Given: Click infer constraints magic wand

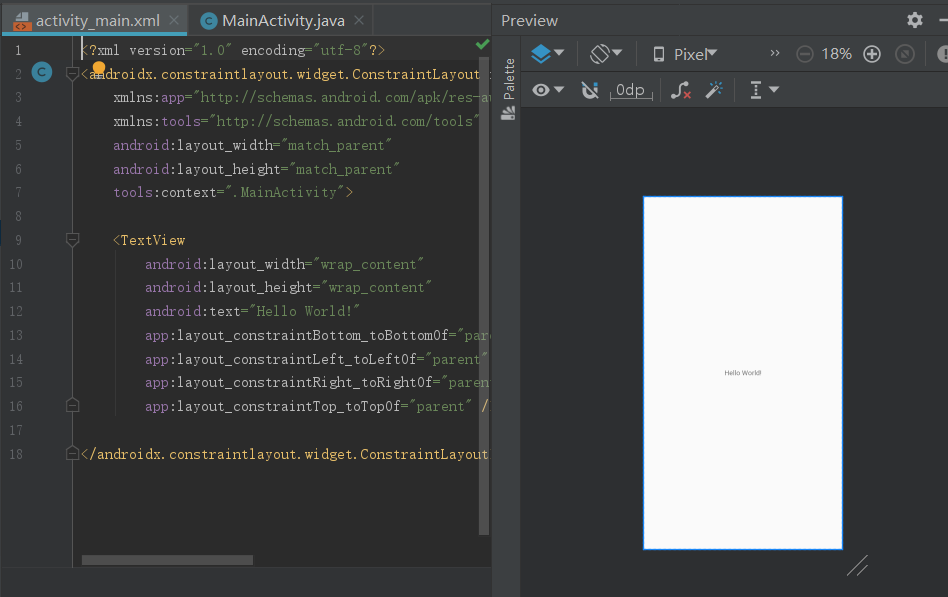Looking at the screenshot, I should pyautogui.click(x=714, y=90).
